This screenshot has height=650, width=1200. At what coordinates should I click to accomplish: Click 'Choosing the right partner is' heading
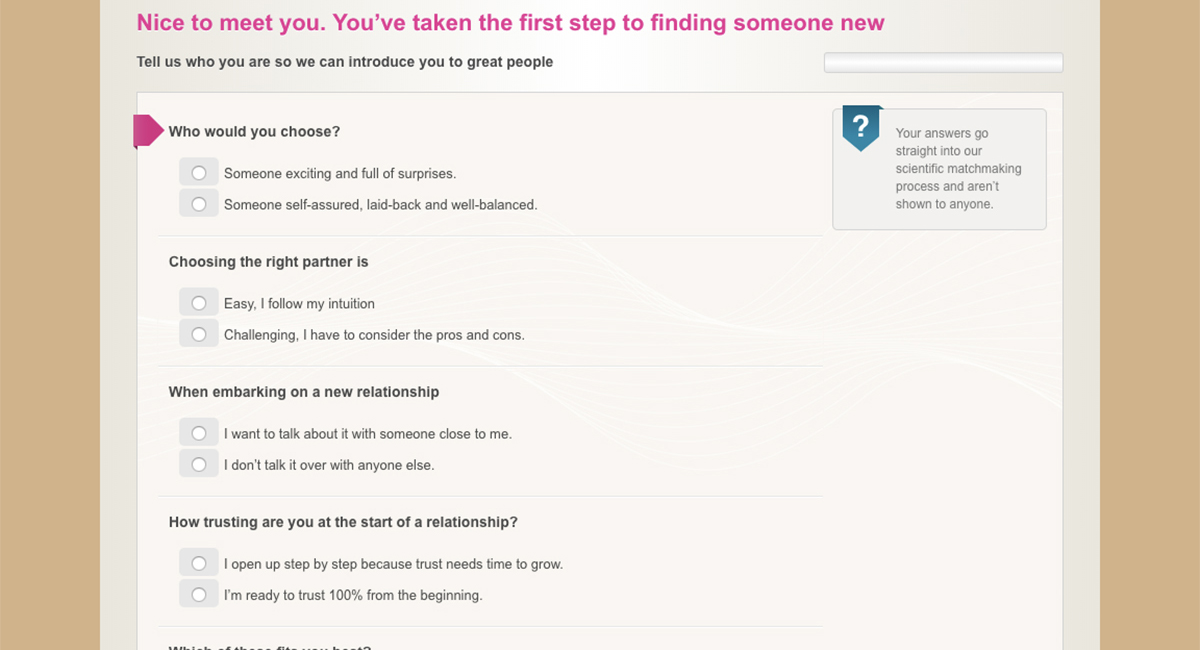(x=268, y=262)
